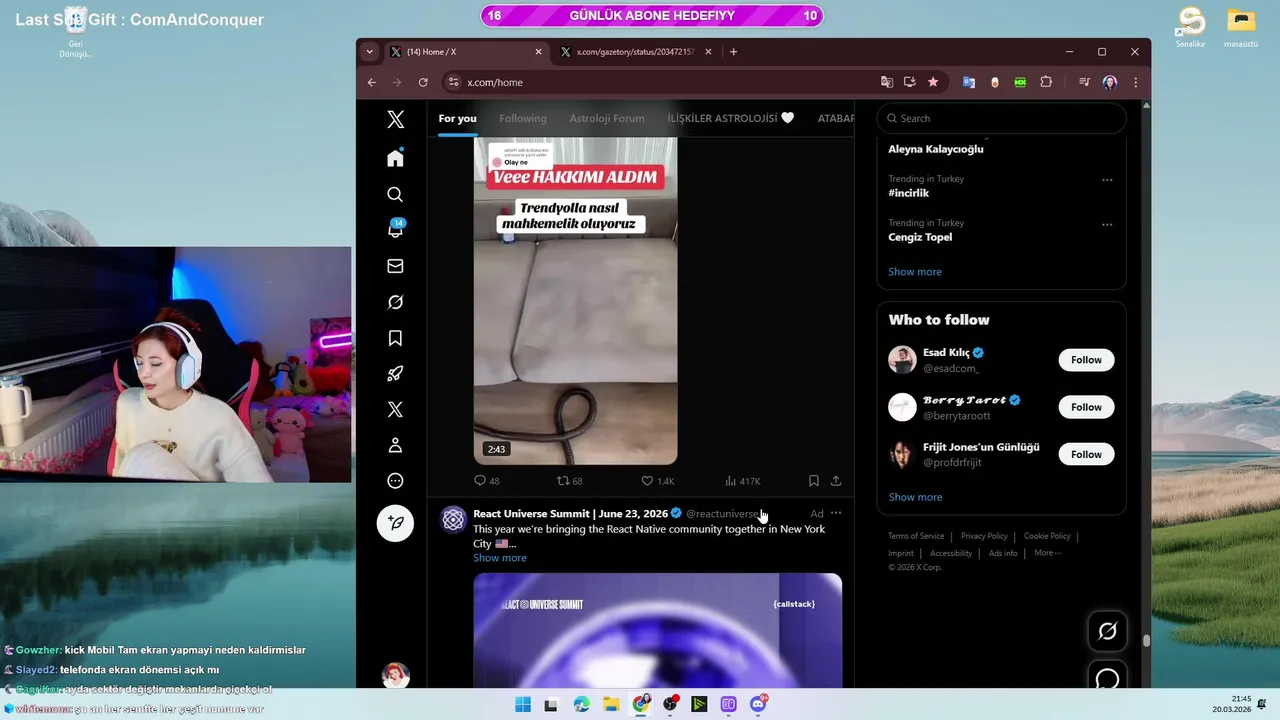Open React Universe Summit ad image
The height and width of the screenshot is (720, 1280).
(x=657, y=630)
